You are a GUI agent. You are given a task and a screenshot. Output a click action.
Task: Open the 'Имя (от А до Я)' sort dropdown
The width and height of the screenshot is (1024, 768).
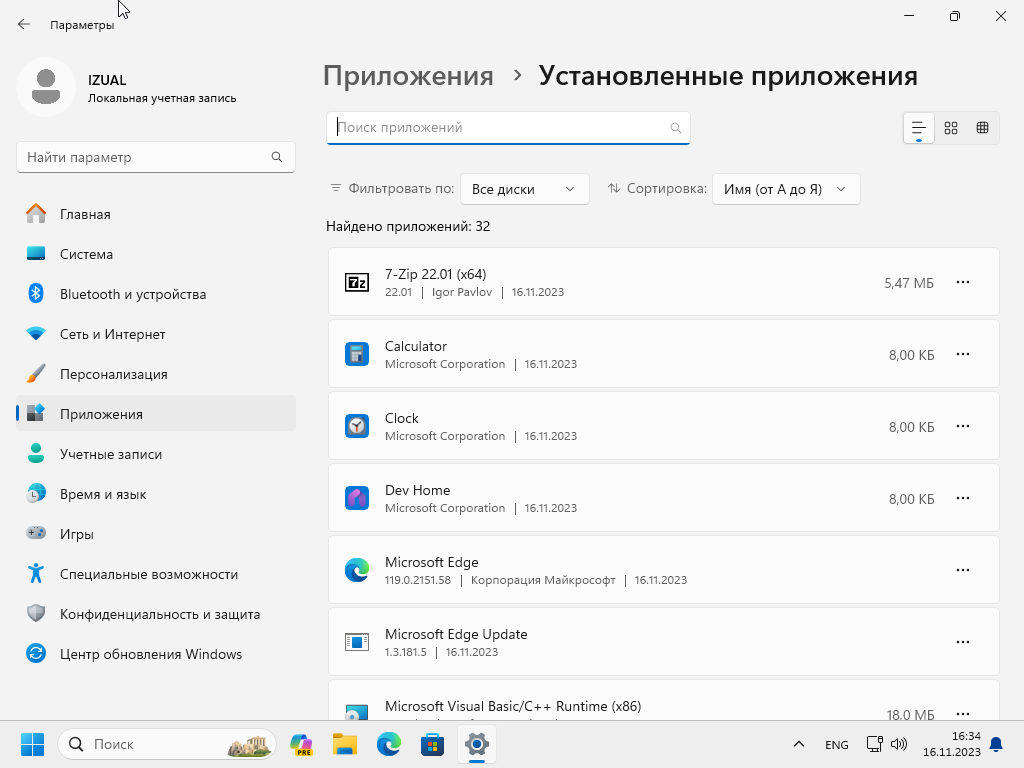click(785, 189)
